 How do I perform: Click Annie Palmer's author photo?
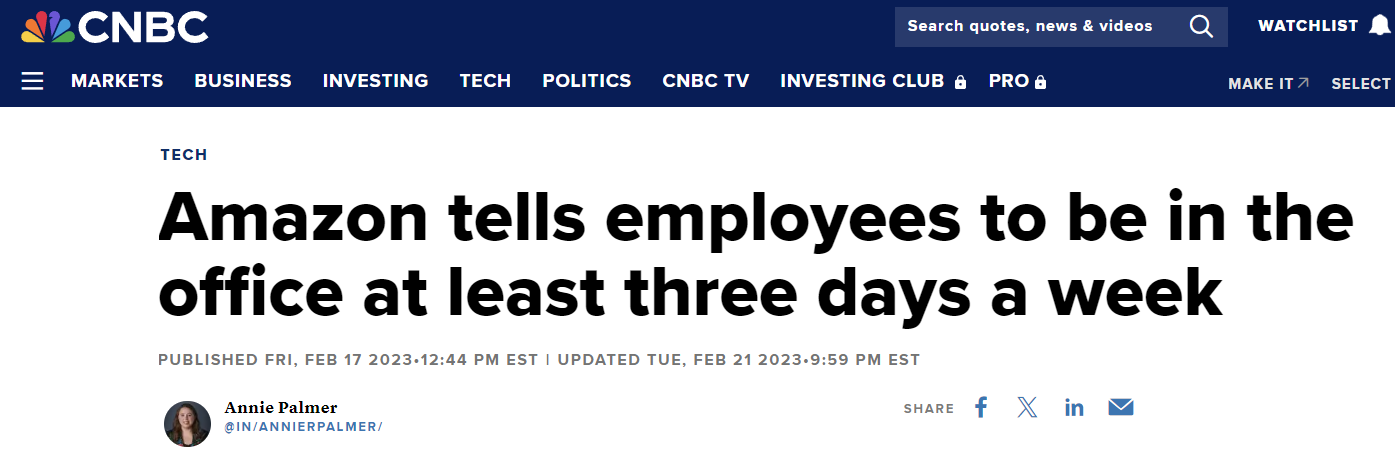[187, 423]
